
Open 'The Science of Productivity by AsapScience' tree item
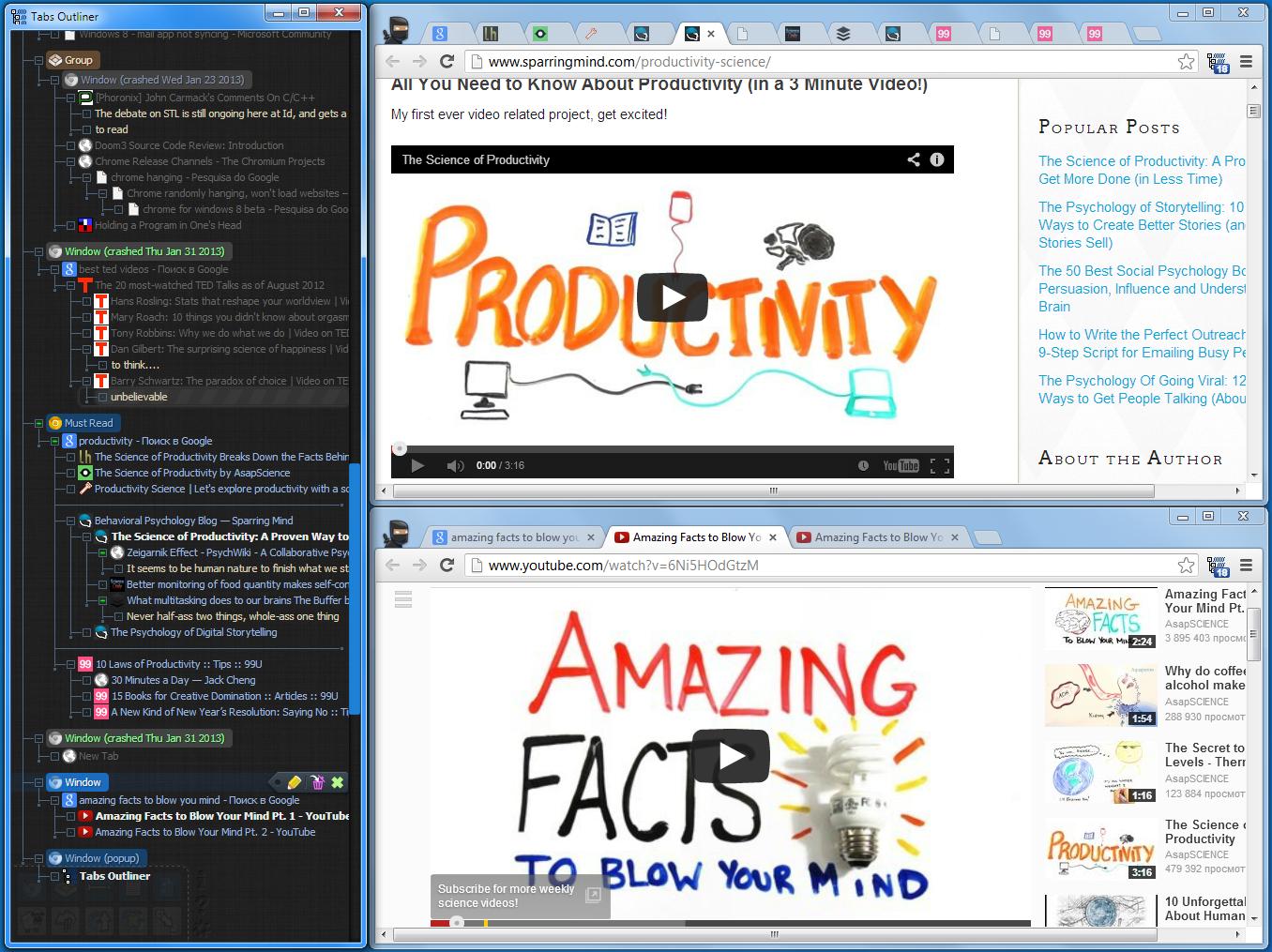tap(192, 473)
